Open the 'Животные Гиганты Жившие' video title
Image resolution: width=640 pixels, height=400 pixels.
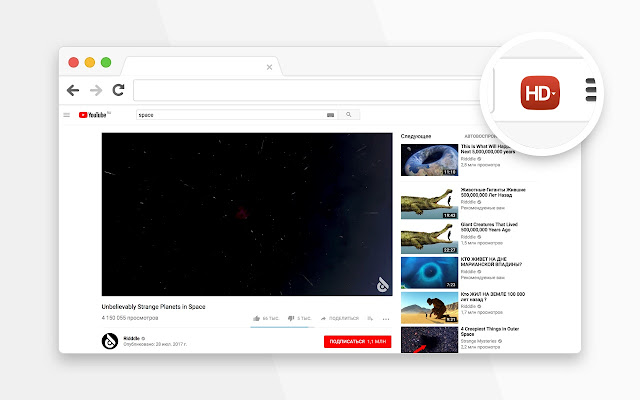click(493, 192)
